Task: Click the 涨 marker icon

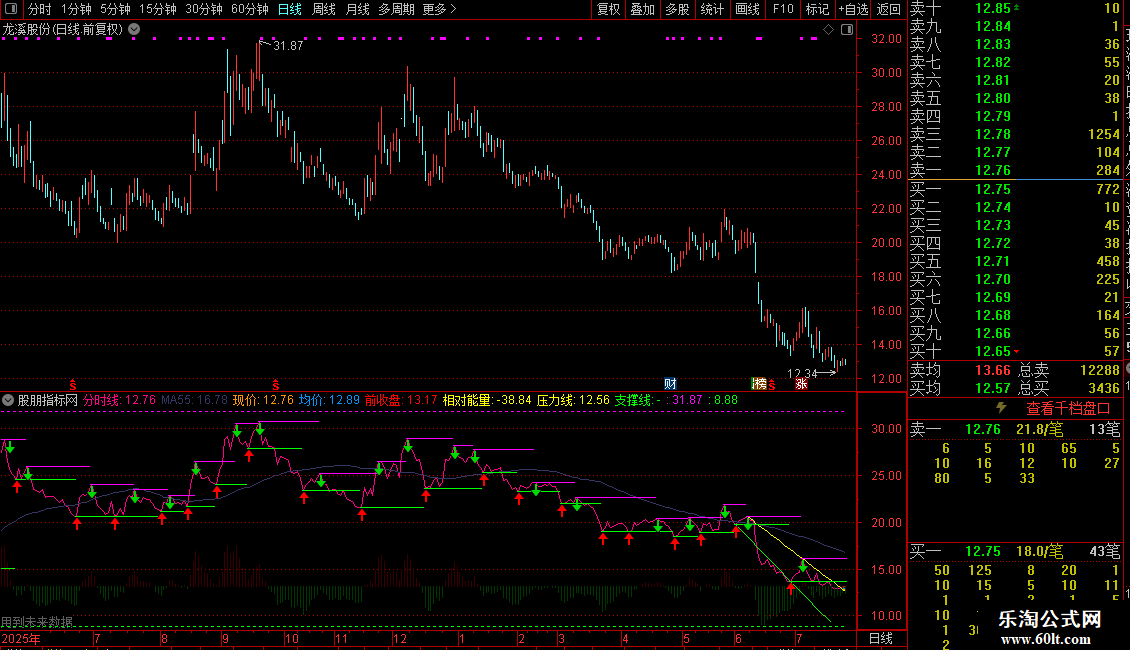Action: (801, 383)
